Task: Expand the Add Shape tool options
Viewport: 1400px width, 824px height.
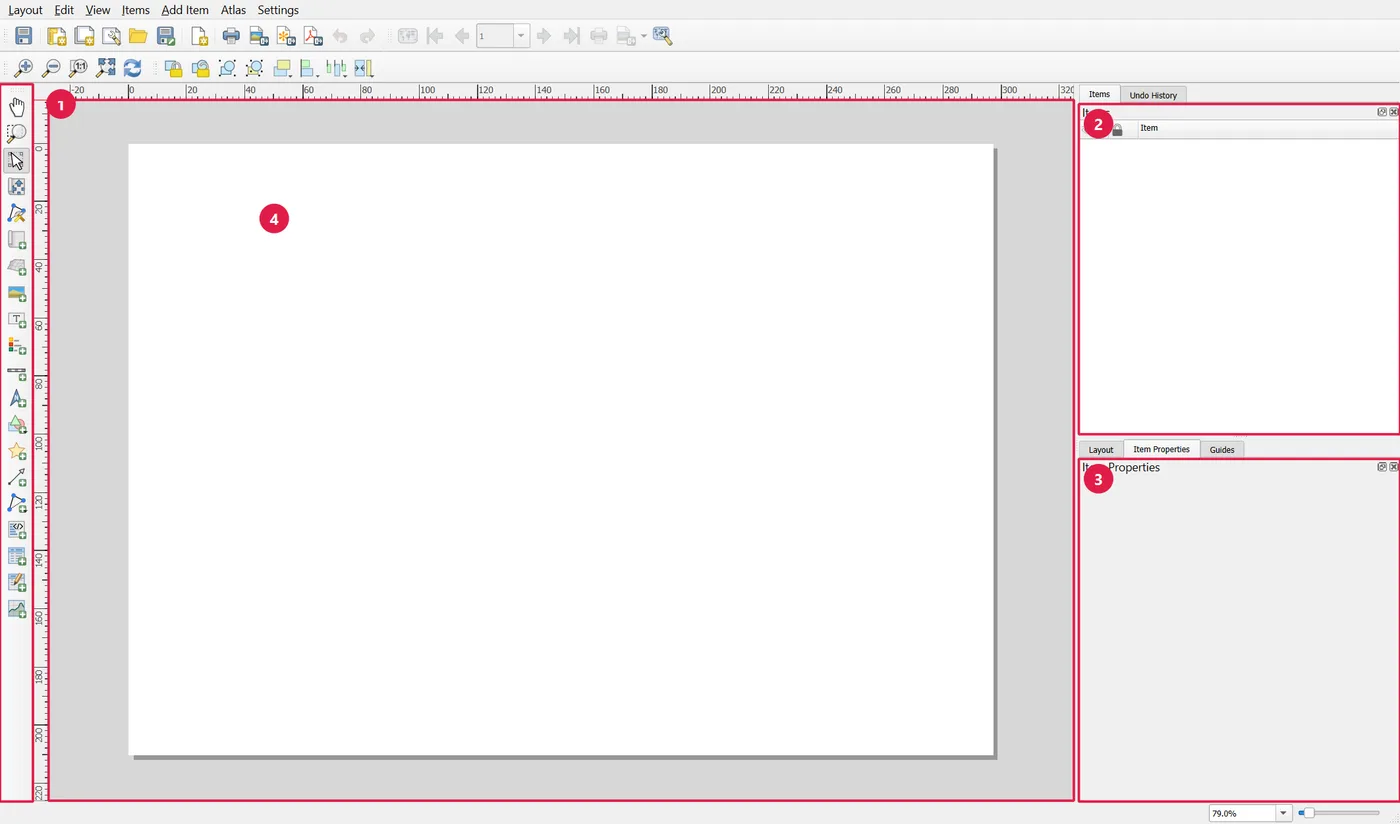Action: point(17,425)
